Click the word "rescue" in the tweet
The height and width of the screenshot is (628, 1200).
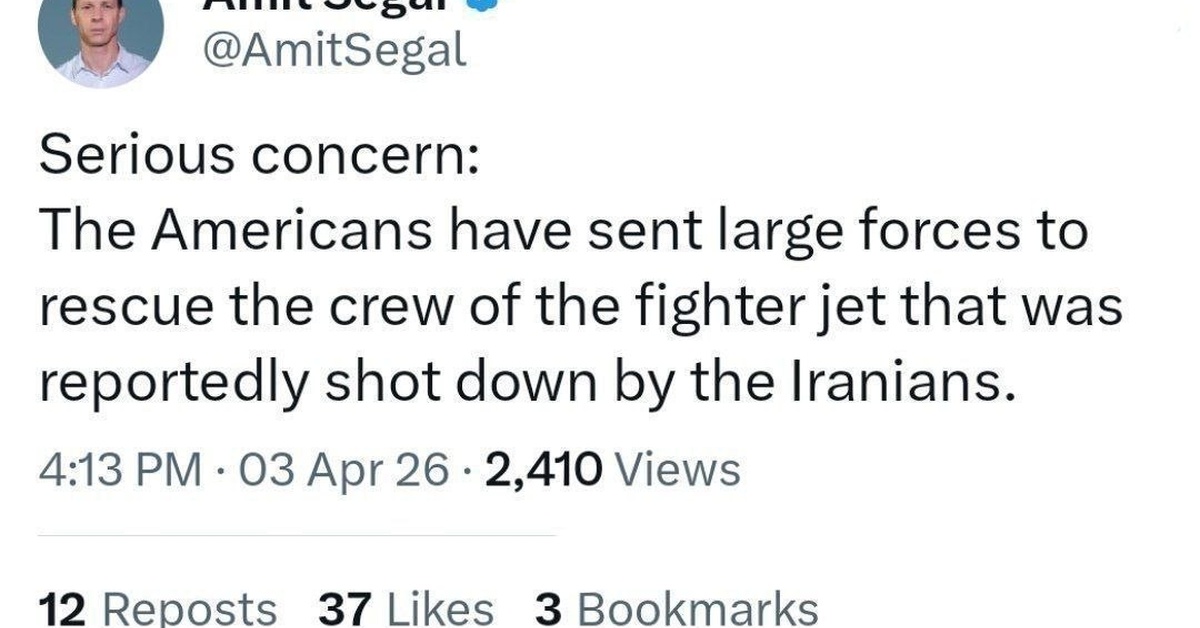pyautogui.click(x=112, y=307)
